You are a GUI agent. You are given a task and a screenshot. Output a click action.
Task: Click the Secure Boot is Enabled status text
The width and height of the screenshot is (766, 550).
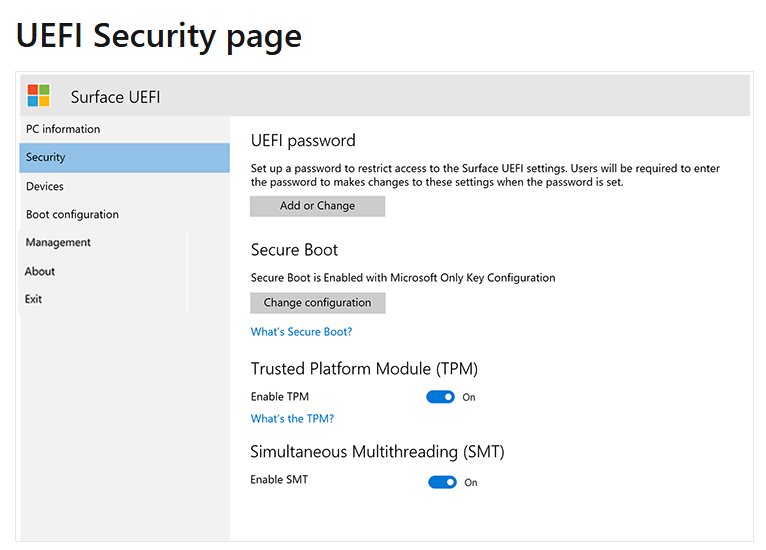tap(403, 278)
